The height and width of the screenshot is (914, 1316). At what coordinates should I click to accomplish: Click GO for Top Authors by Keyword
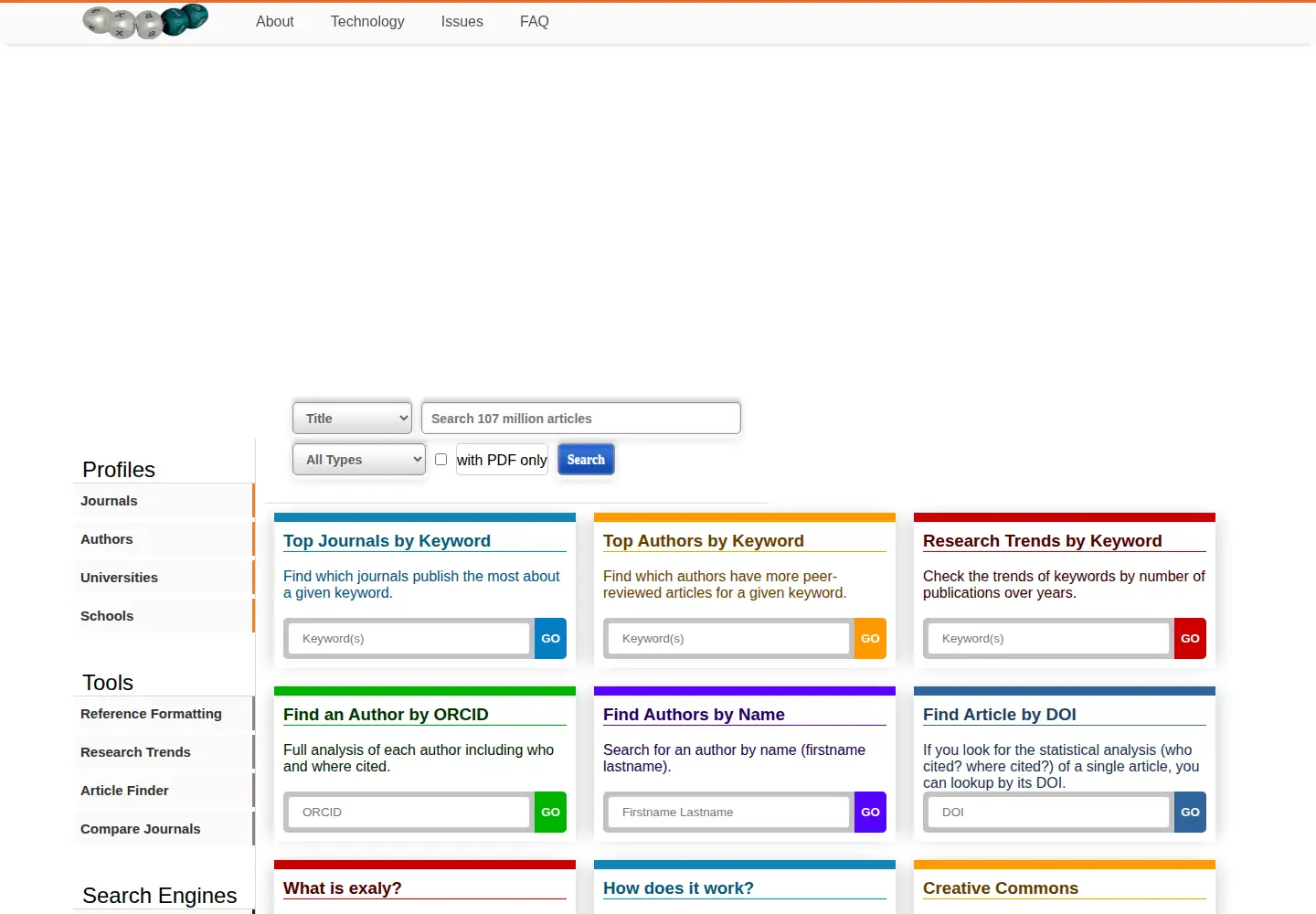870,639
